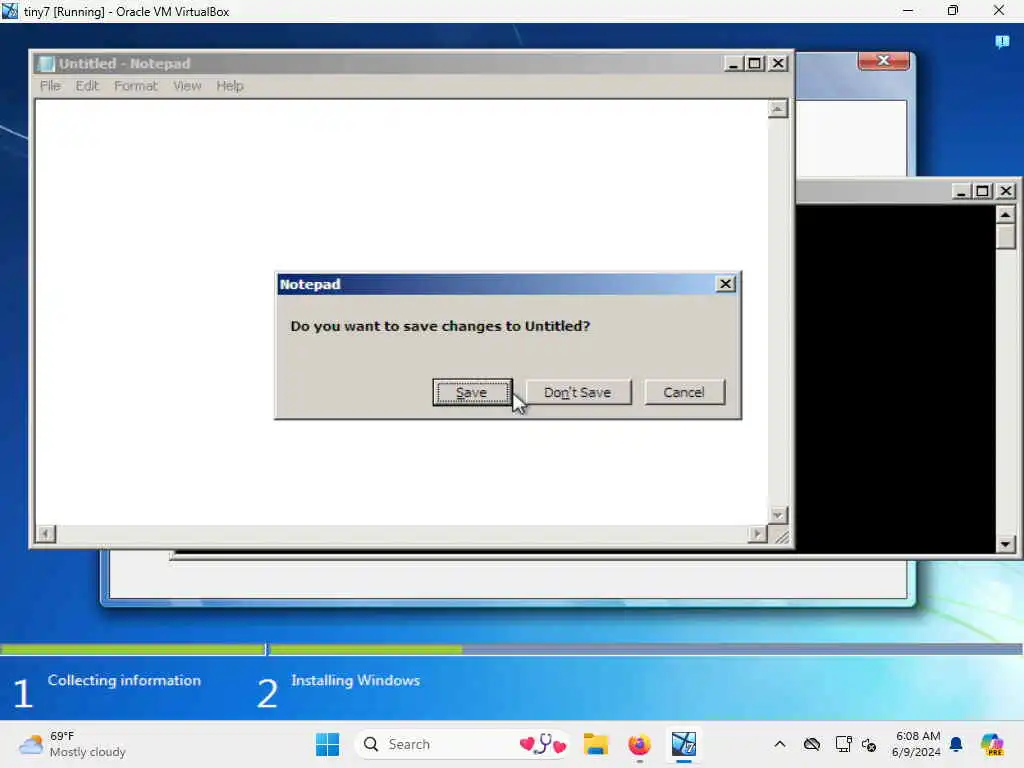The width and height of the screenshot is (1024, 768).
Task: Open File Explorer from the taskbar
Action: [x=596, y=744]
